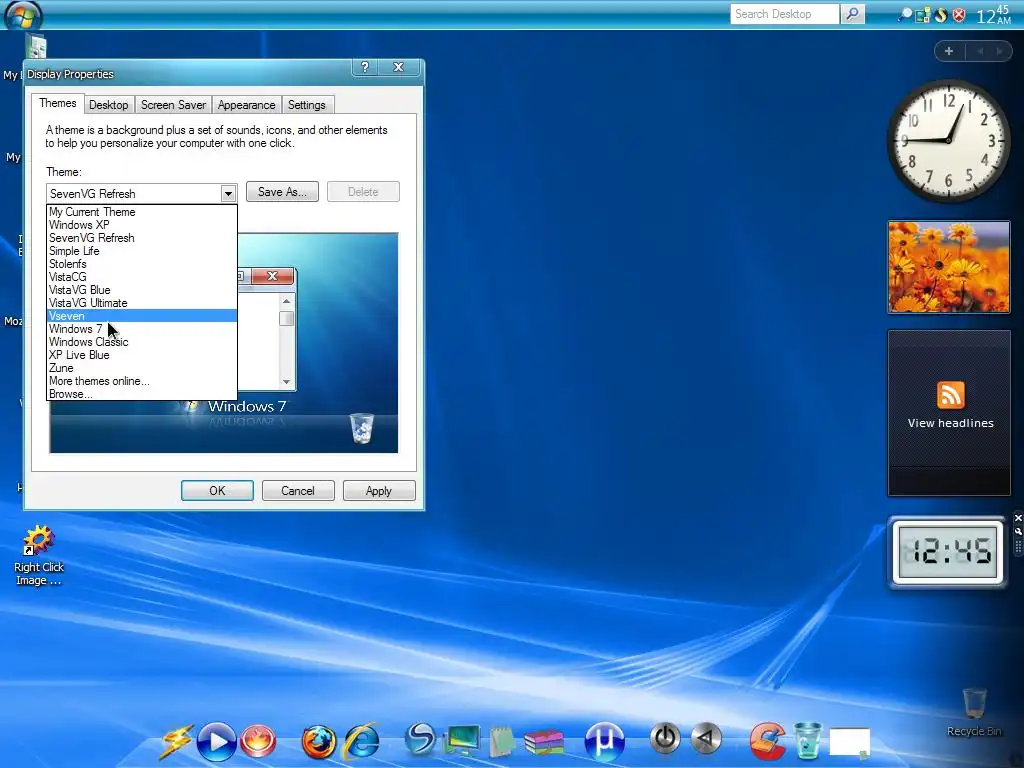1024x768 pixels.
Task: Click the help question mark button in Display Properties
Action: (365, 67)
